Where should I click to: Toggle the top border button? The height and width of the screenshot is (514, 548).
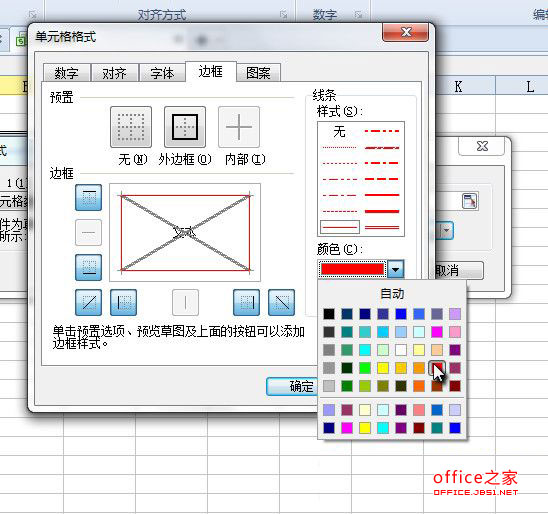click(88, 197)
